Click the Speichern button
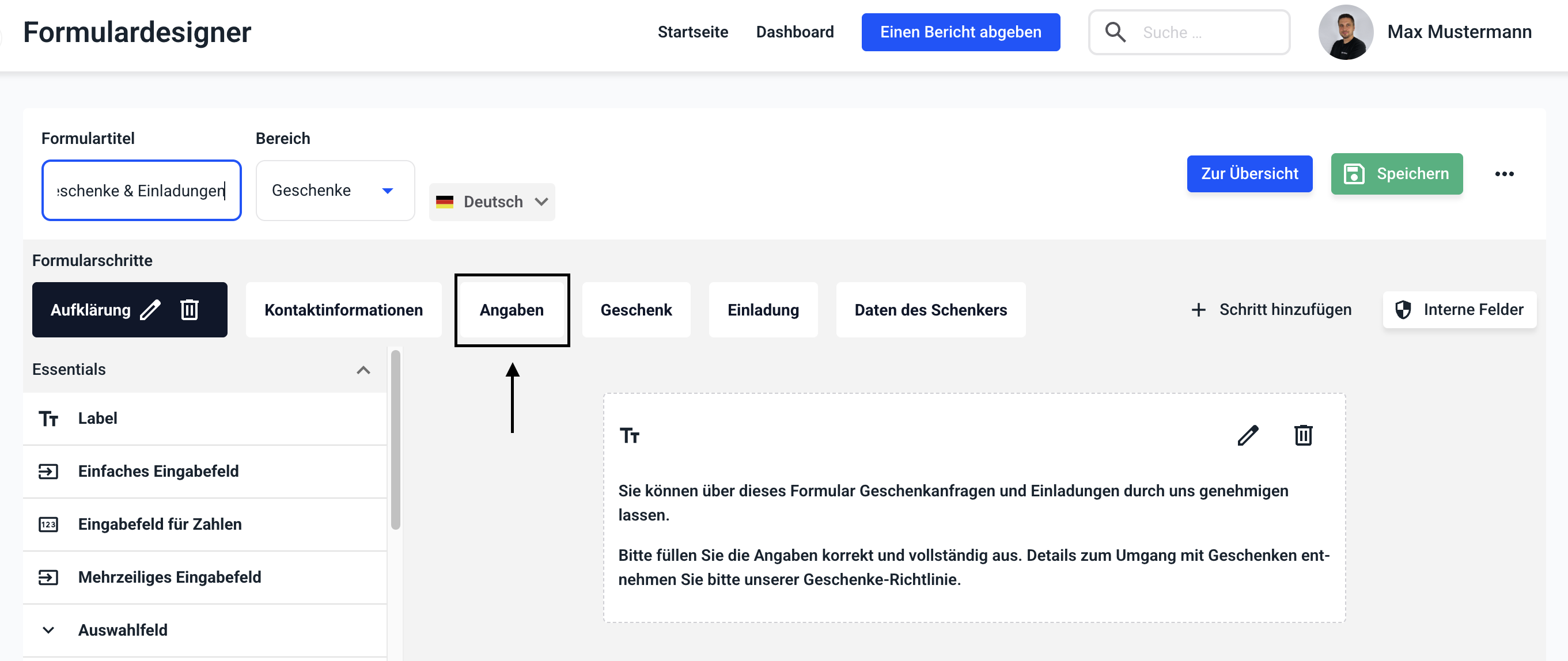This screenshot has height=661, width=1568. (1396, 174)
